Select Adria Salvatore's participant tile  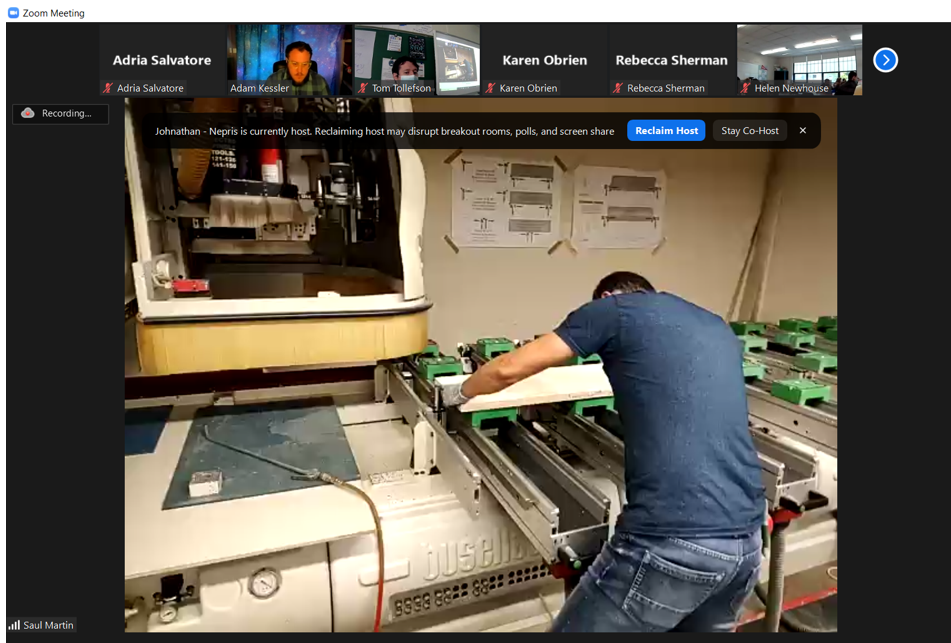click(x=162, y=58)
